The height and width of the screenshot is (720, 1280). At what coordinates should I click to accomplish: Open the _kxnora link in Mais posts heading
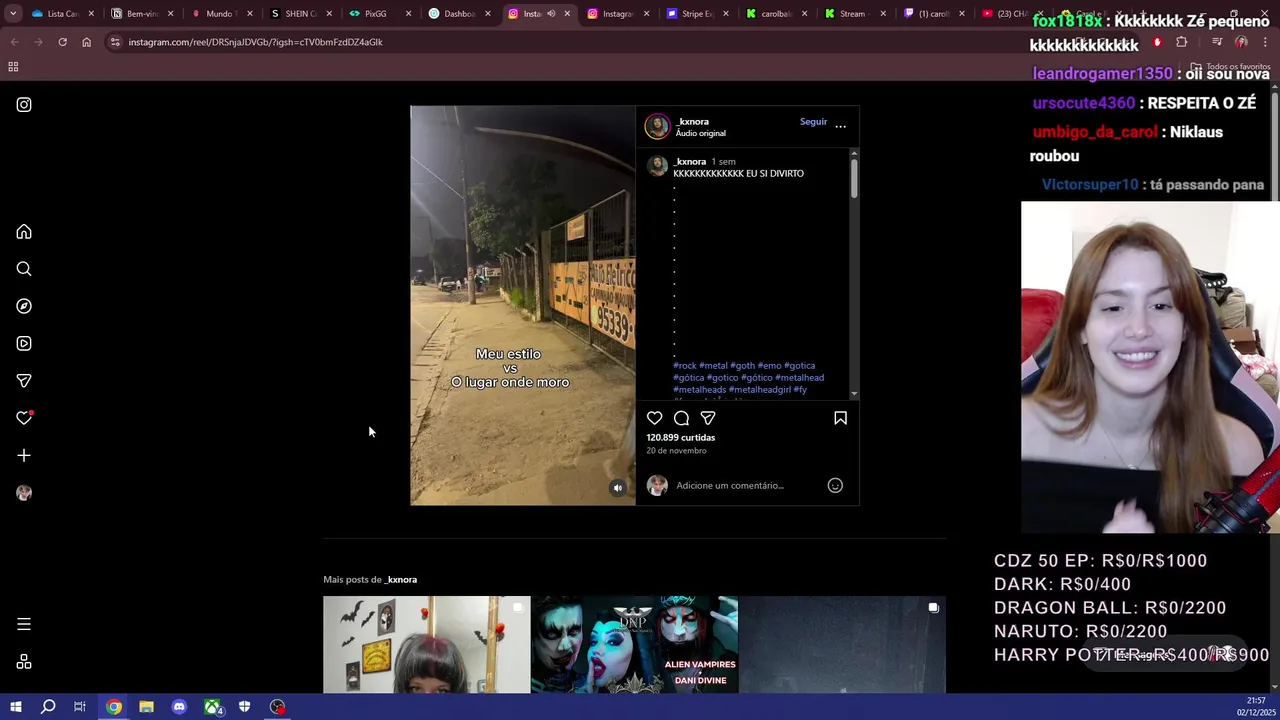(401, 580)
